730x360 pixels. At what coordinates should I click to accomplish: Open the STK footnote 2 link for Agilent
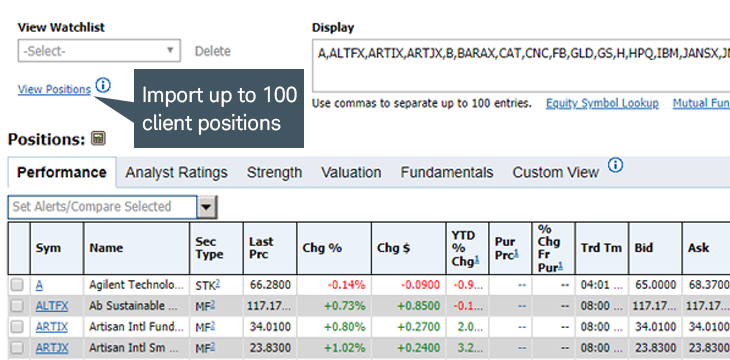click(217, 283)
